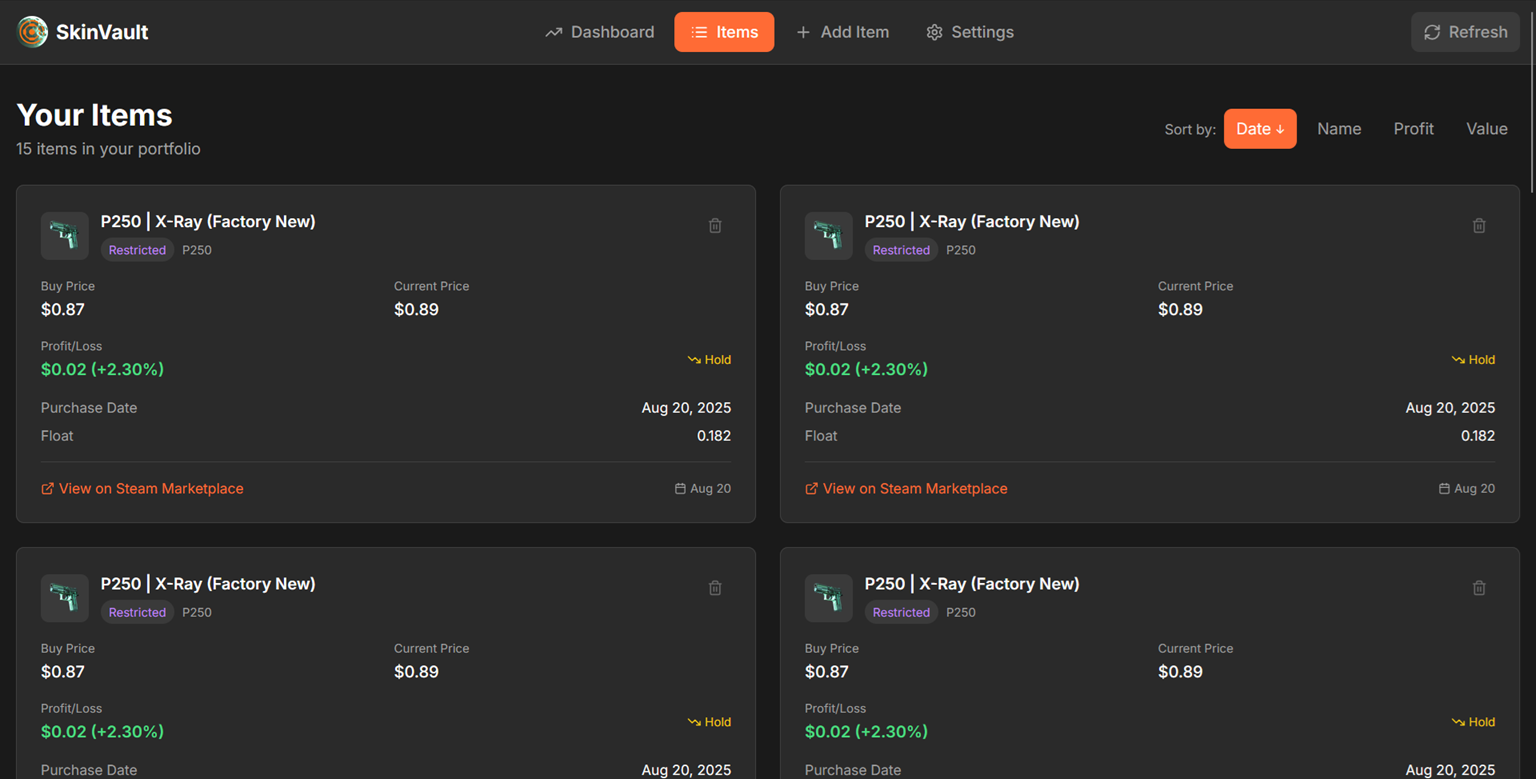Select the Items tab
This screenshot has height=779, width=1536.
[x=724, y=32]
